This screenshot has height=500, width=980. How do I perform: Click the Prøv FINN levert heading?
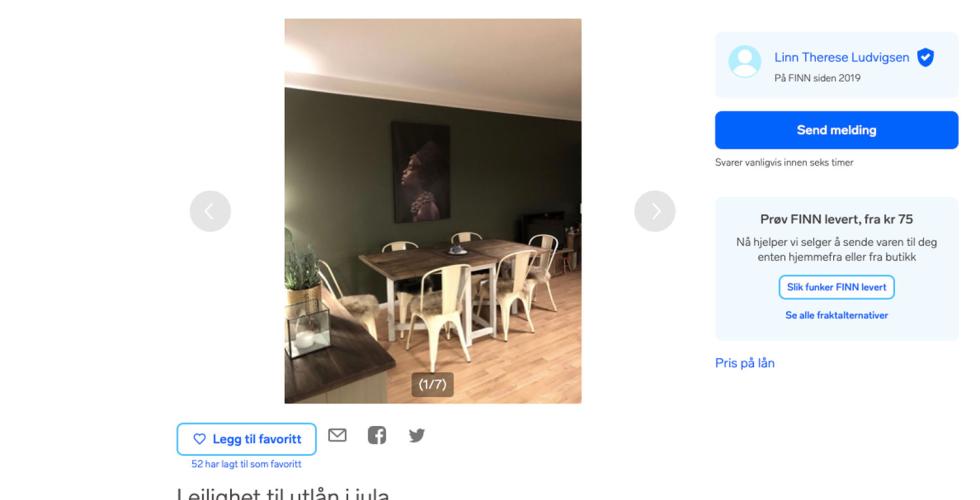(836, 219)
